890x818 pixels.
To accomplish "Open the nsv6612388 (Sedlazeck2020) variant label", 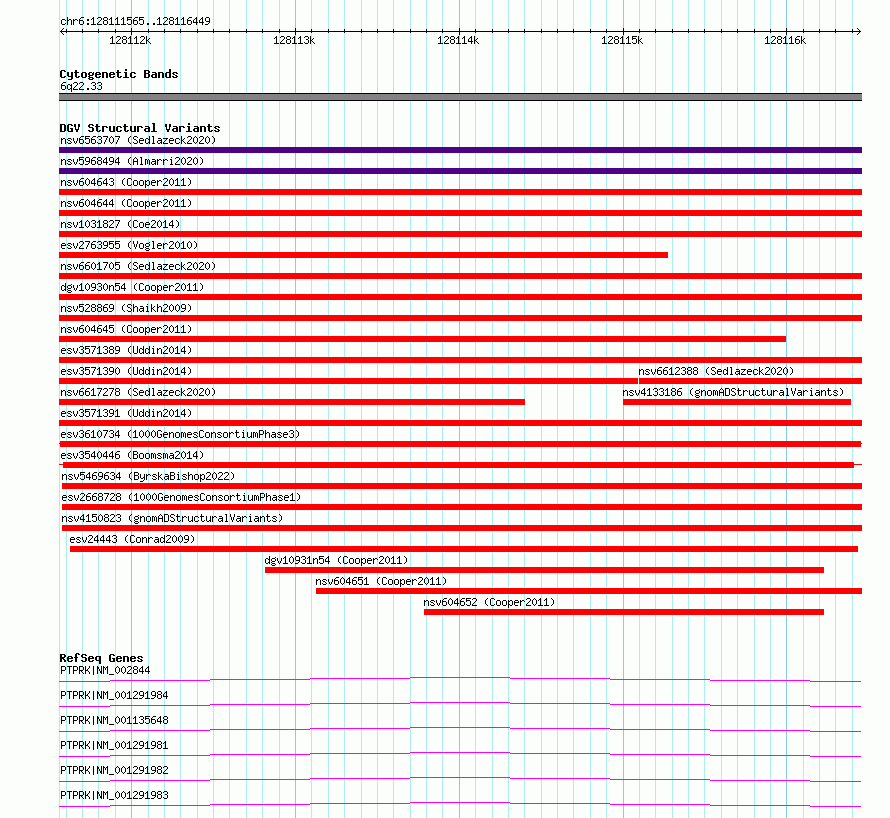I will [x=716, y=371].
